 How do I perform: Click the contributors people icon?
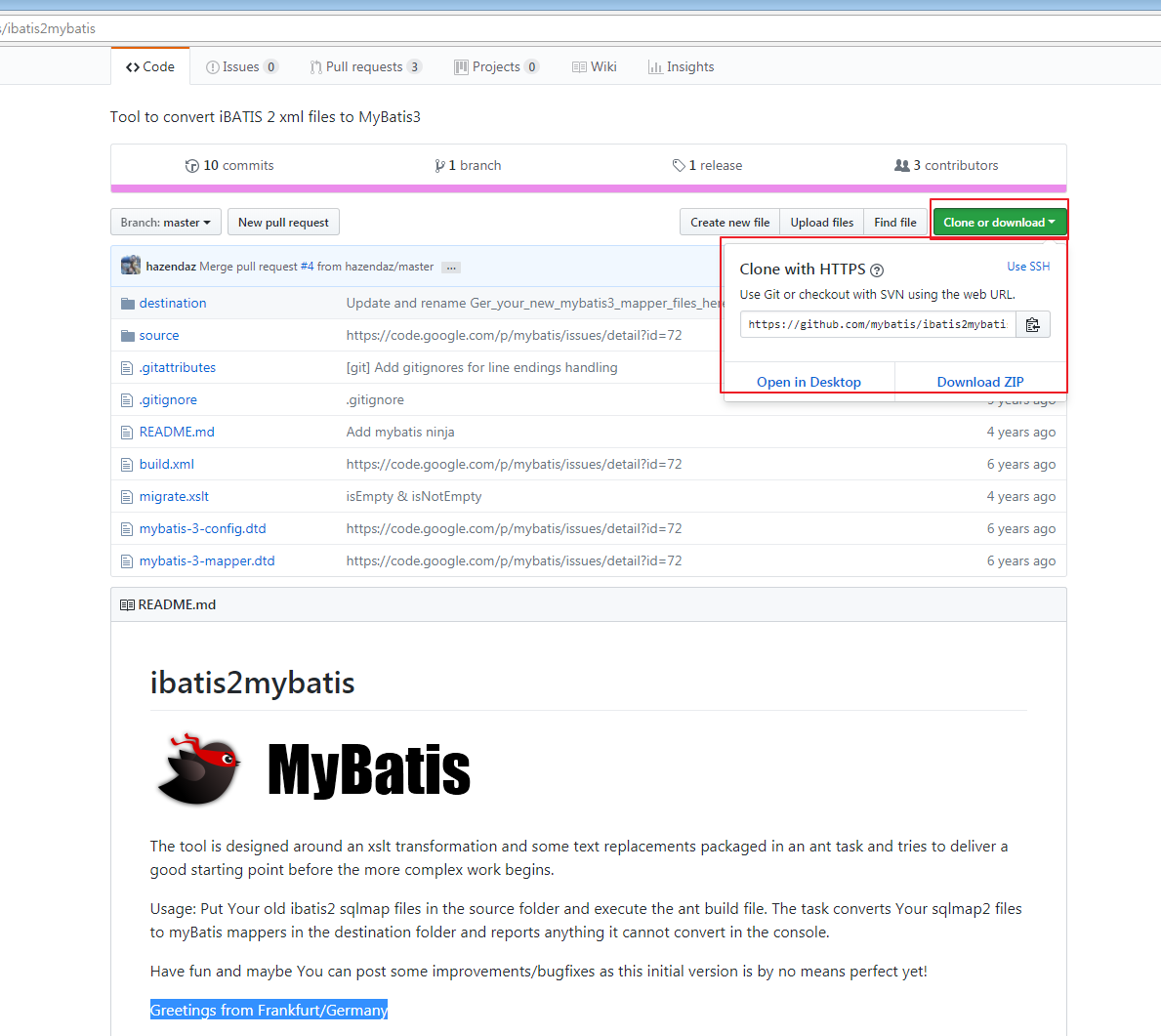pyautogui.click(x=902, y=165)
